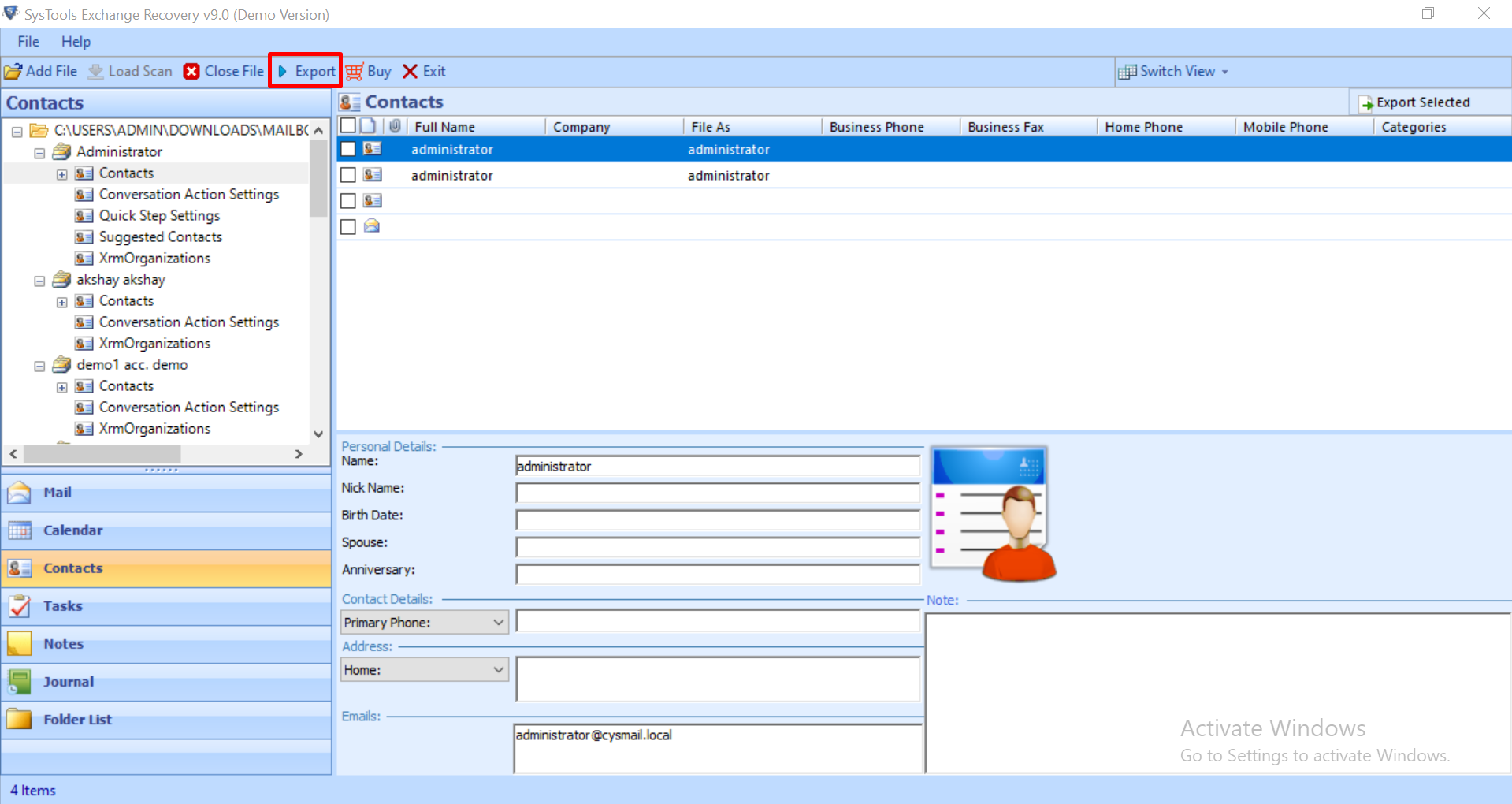Click the red Close File icon

191,72
